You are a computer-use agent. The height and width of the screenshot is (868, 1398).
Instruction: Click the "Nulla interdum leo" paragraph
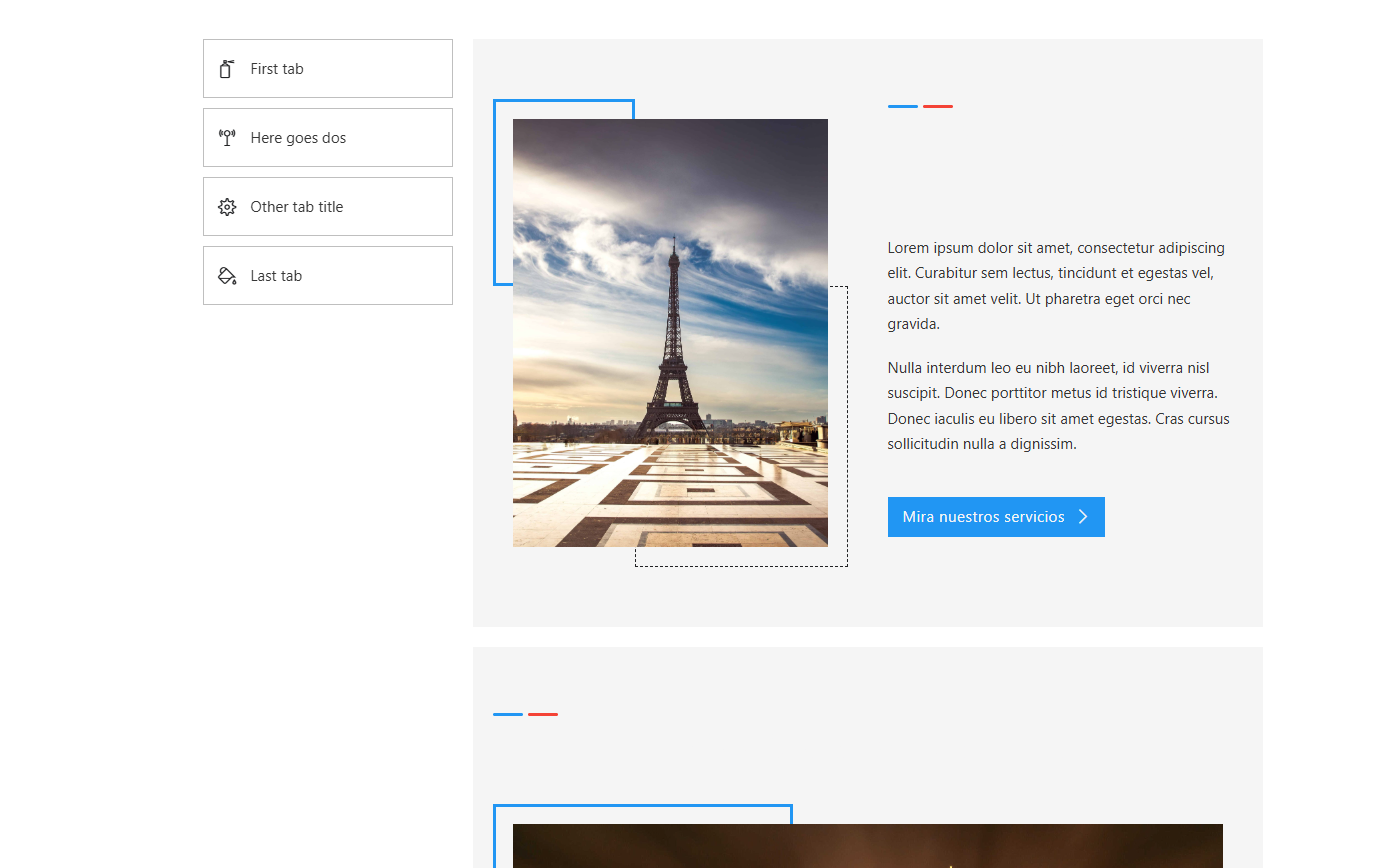1058,406
